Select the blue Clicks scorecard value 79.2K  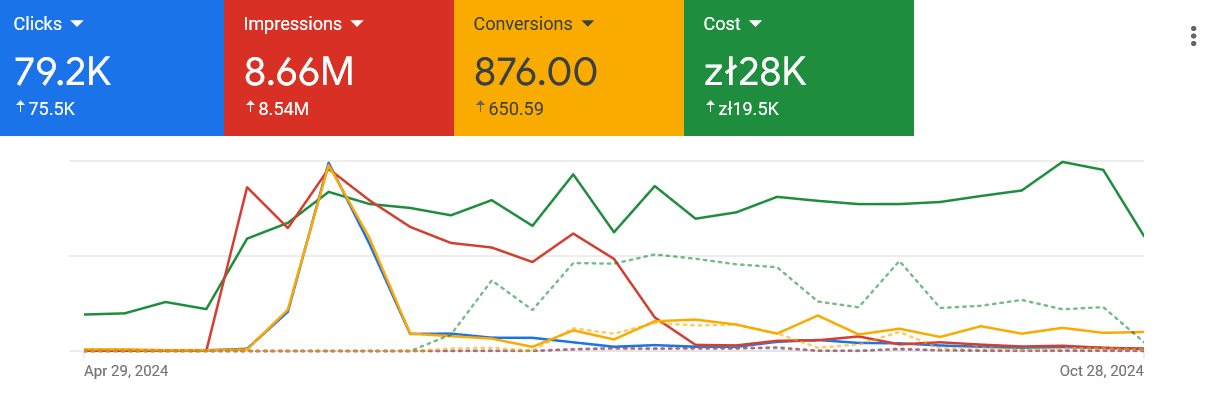62,72
